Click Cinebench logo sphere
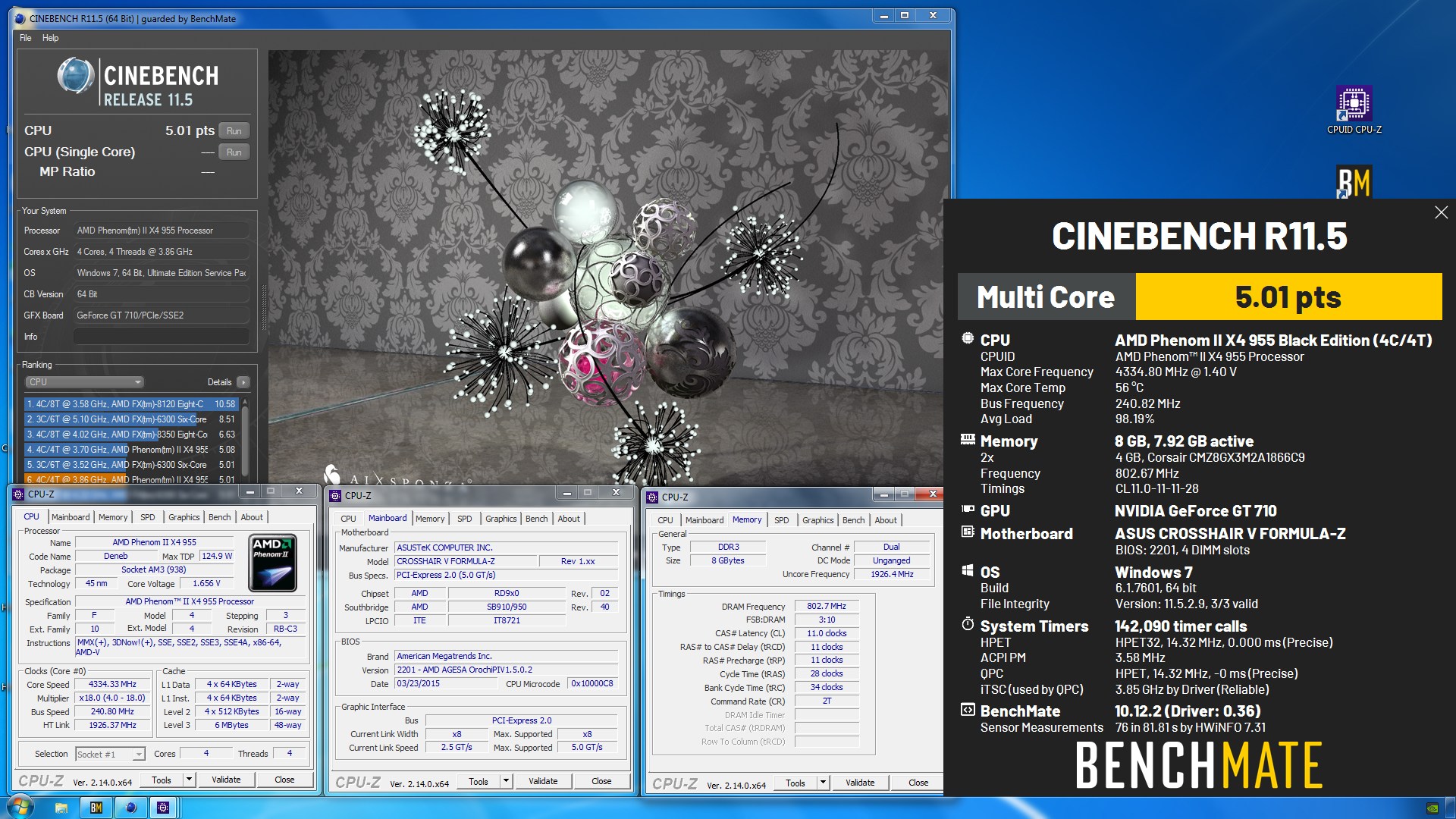The height and width of the screenshot is (819, 1456). [75, 77]
